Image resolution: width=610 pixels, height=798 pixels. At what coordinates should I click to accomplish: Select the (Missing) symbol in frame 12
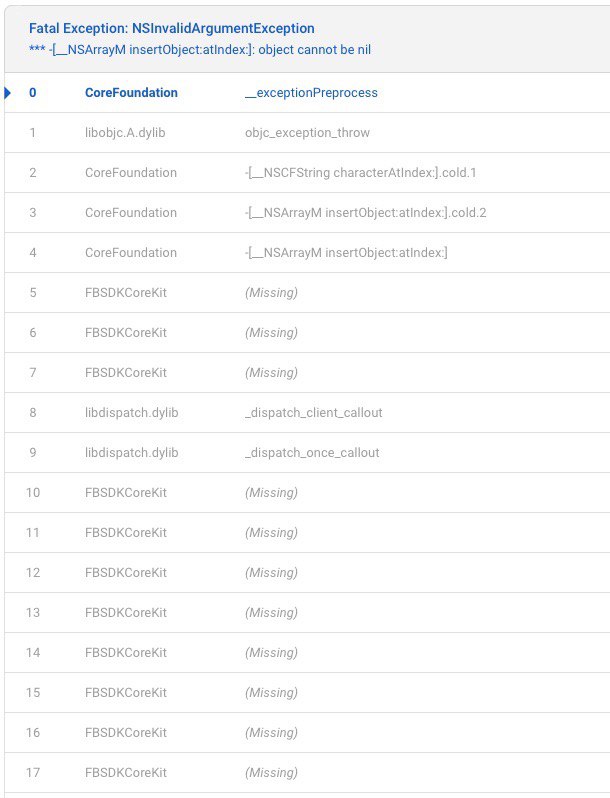271,573
